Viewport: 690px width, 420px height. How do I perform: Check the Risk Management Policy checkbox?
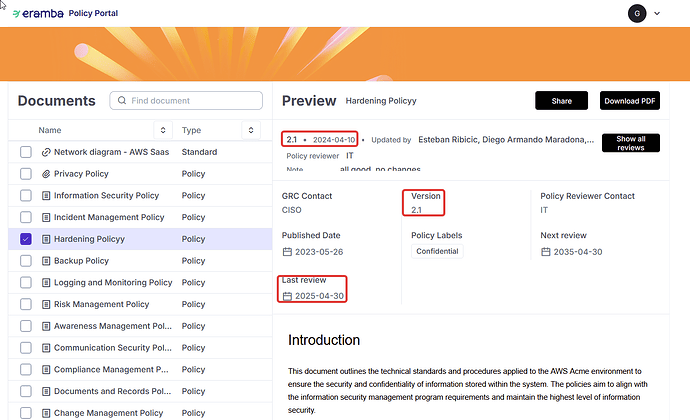26,304
